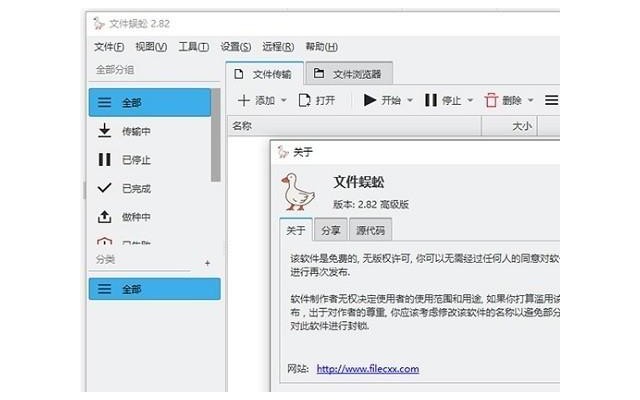The image size is (640, 400).
Task: Select 全部 under 全部分组
Action: [150, 102]
